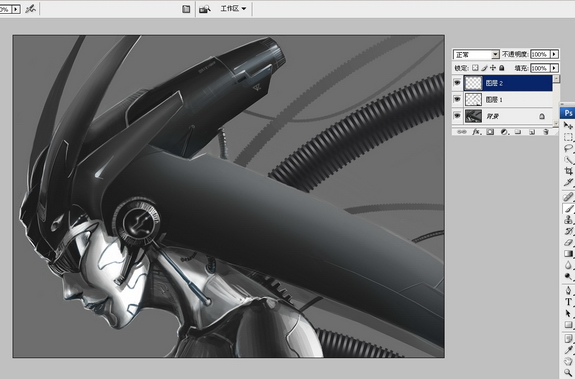Select the Dodge tool
This screenshot has width=575, height=379.
coord(568,276)
